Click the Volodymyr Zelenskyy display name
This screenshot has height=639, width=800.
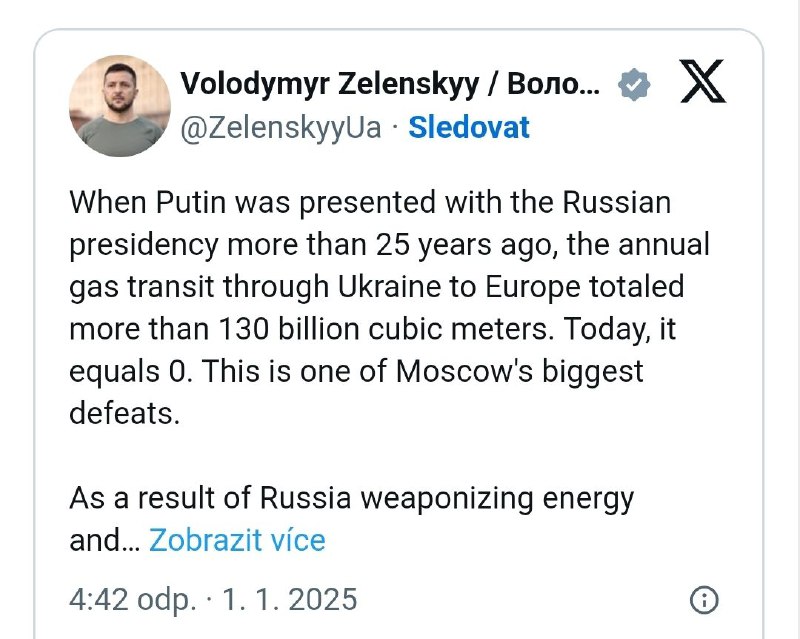[390, 85]
